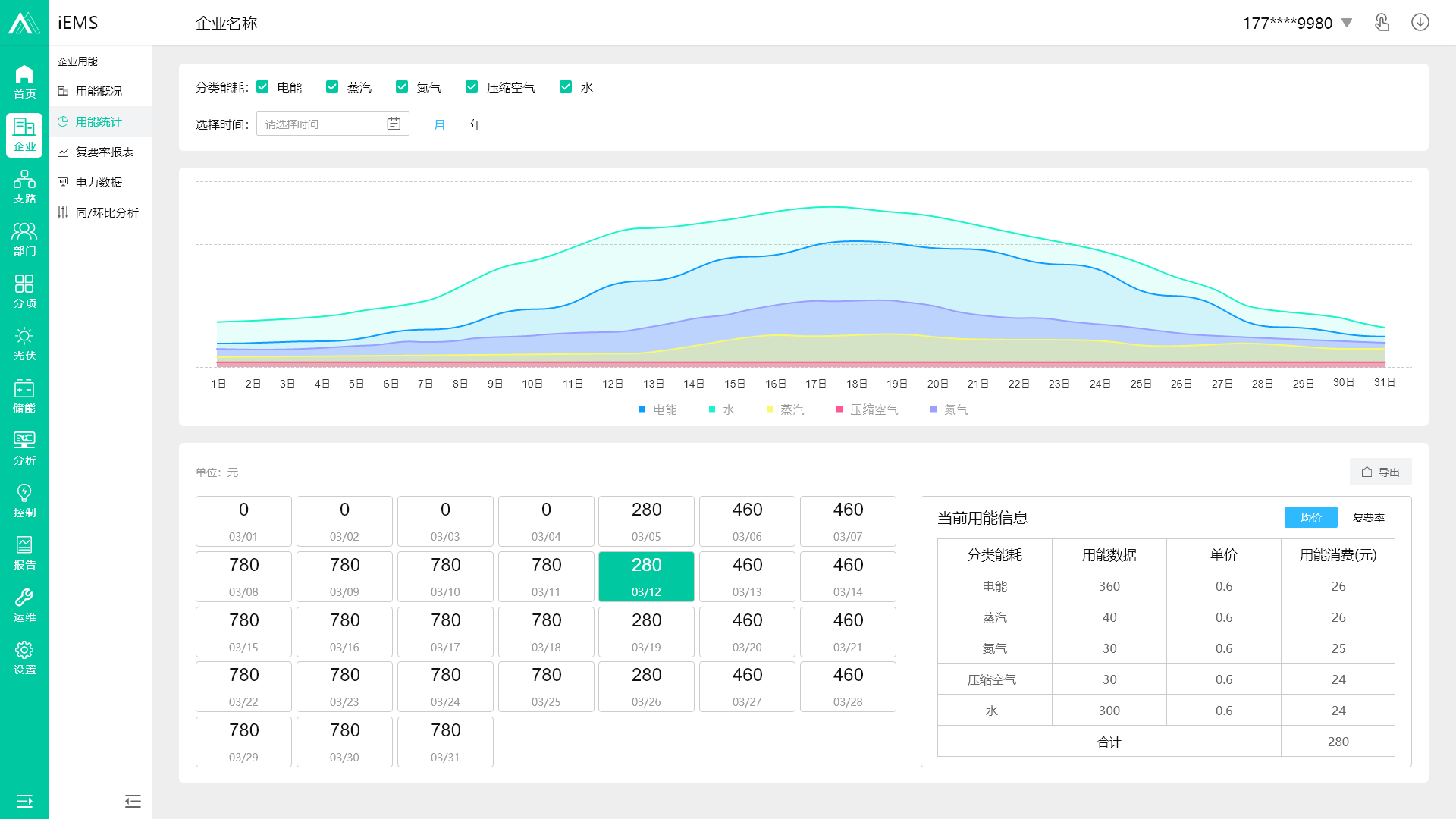Open the 分析 analysis icon
This screenshot has height=819, width=1456.
(x=24, y=448)
